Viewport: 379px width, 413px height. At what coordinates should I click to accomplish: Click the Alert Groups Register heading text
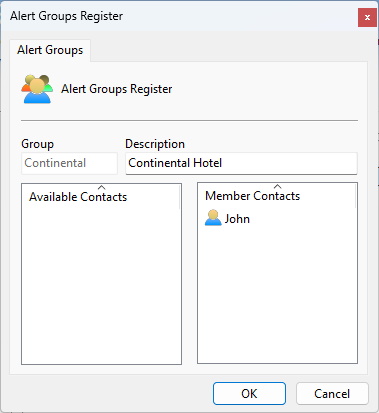point(117,89)
